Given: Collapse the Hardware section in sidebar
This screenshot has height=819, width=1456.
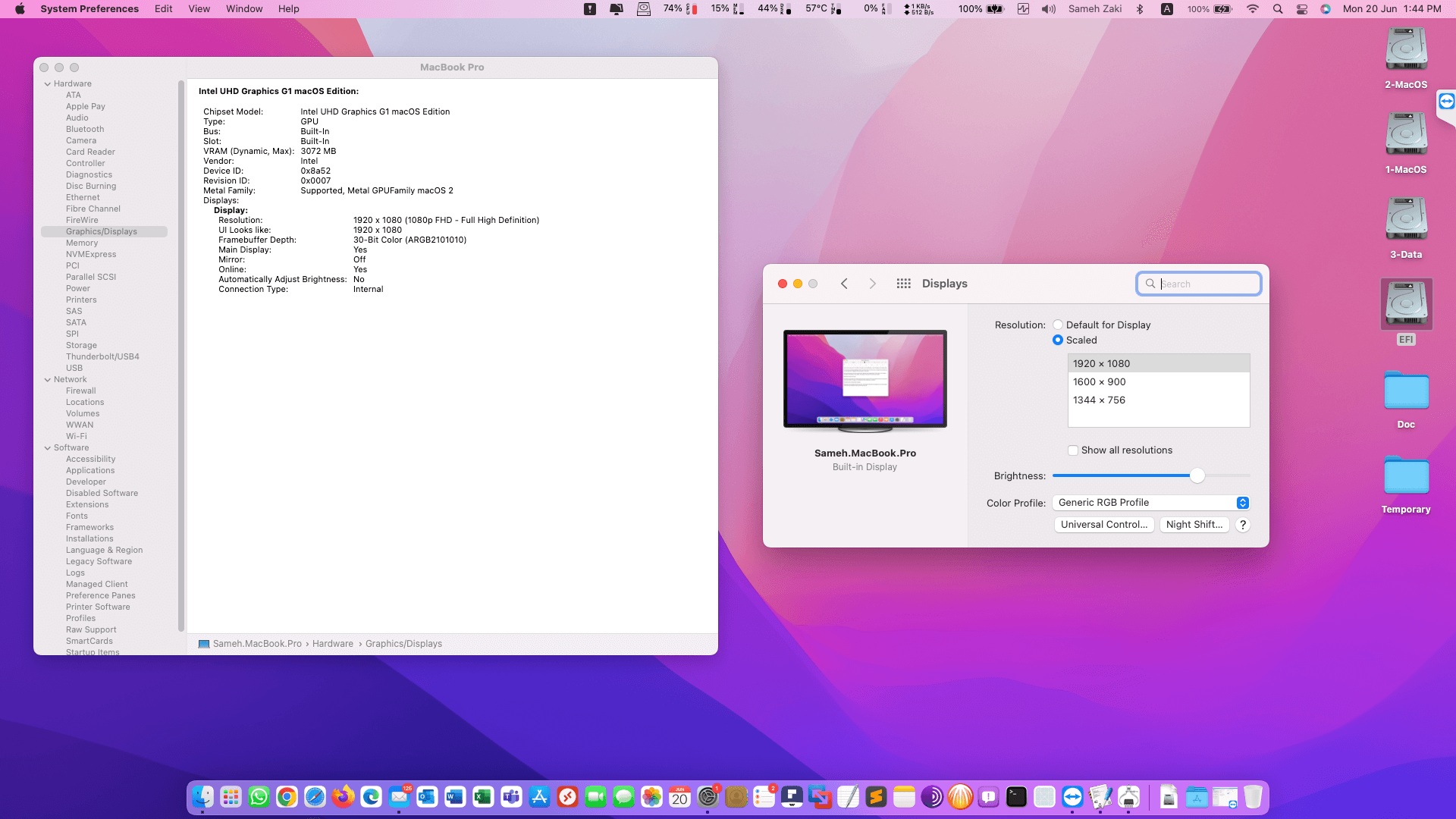Looking at the screenshot, I should pos(48,84).
